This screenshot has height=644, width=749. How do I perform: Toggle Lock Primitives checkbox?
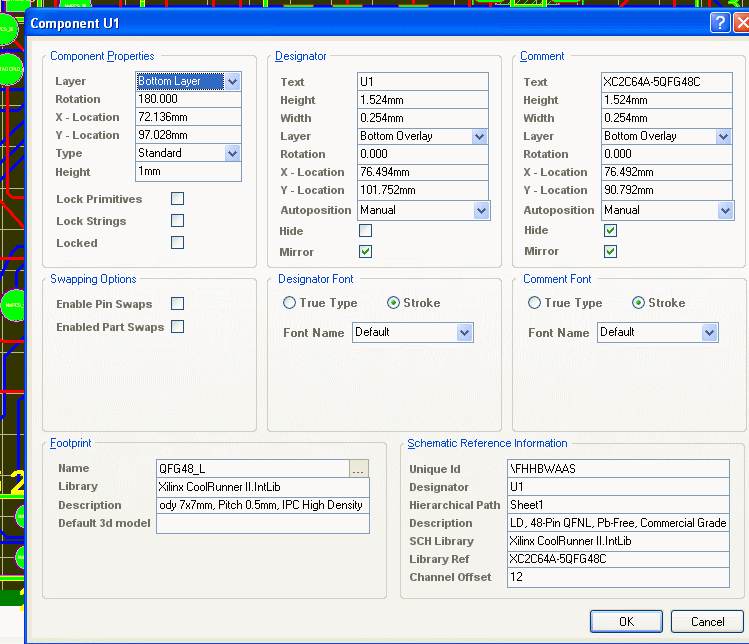pyautogui.click(x=177, y=199)
